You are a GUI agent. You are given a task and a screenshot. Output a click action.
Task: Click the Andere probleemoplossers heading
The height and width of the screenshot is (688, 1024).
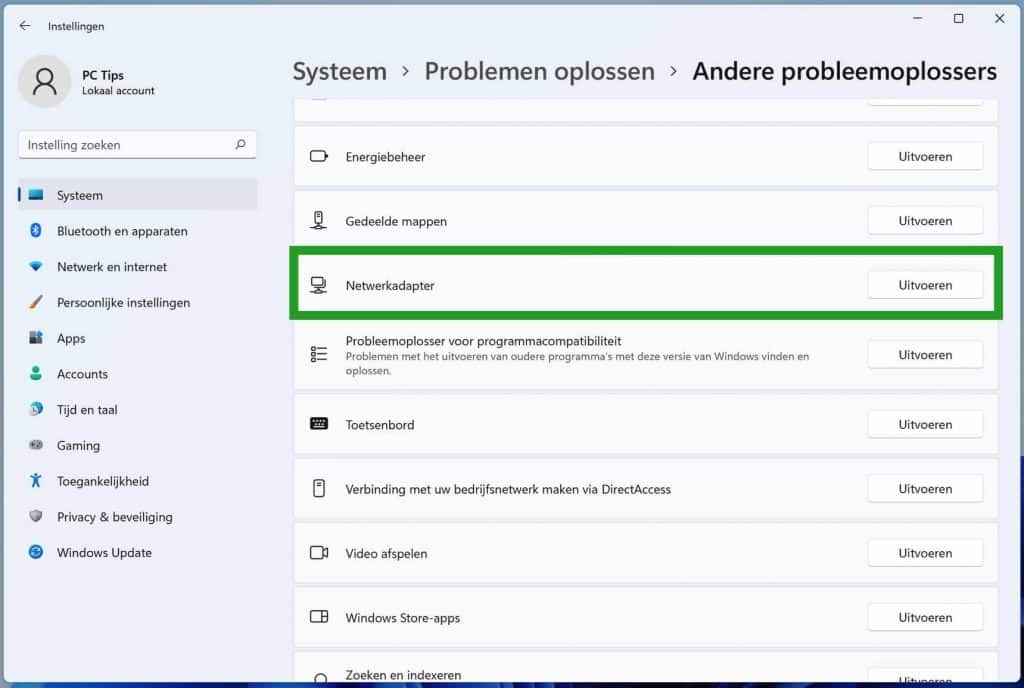(x=844, y=71)
